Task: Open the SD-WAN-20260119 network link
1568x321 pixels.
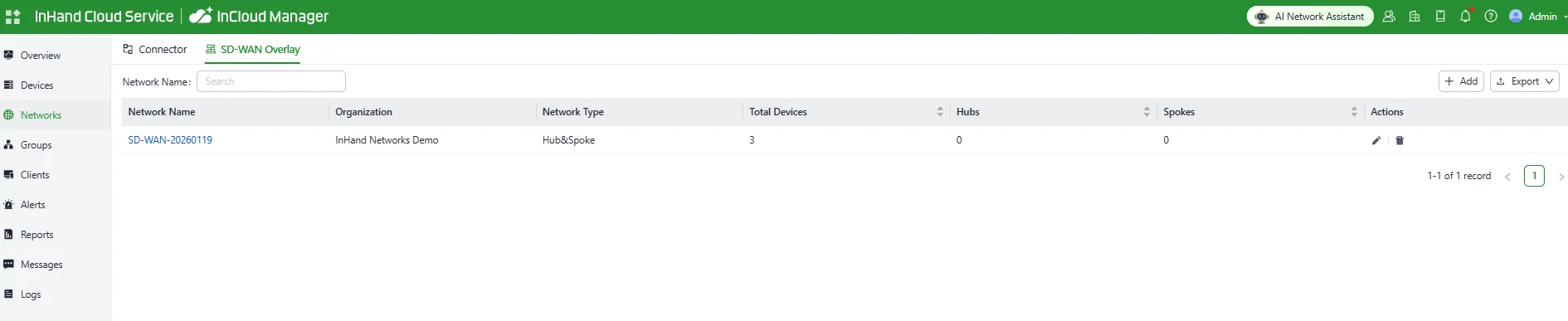Action: (x=170, y=140)
